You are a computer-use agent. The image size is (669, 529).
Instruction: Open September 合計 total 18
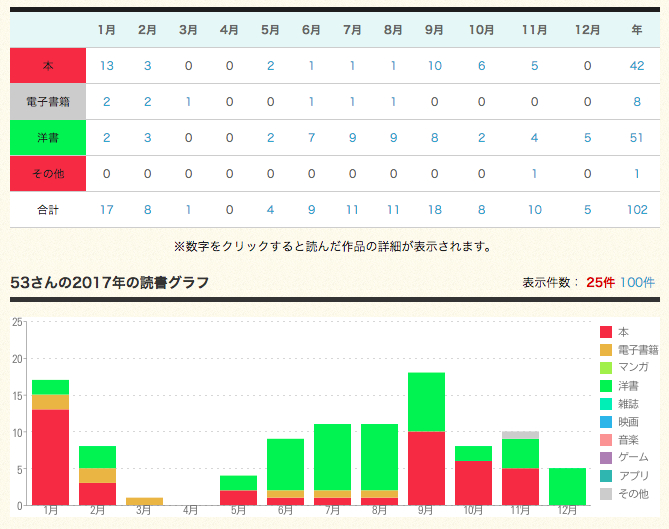pos(435,209)
